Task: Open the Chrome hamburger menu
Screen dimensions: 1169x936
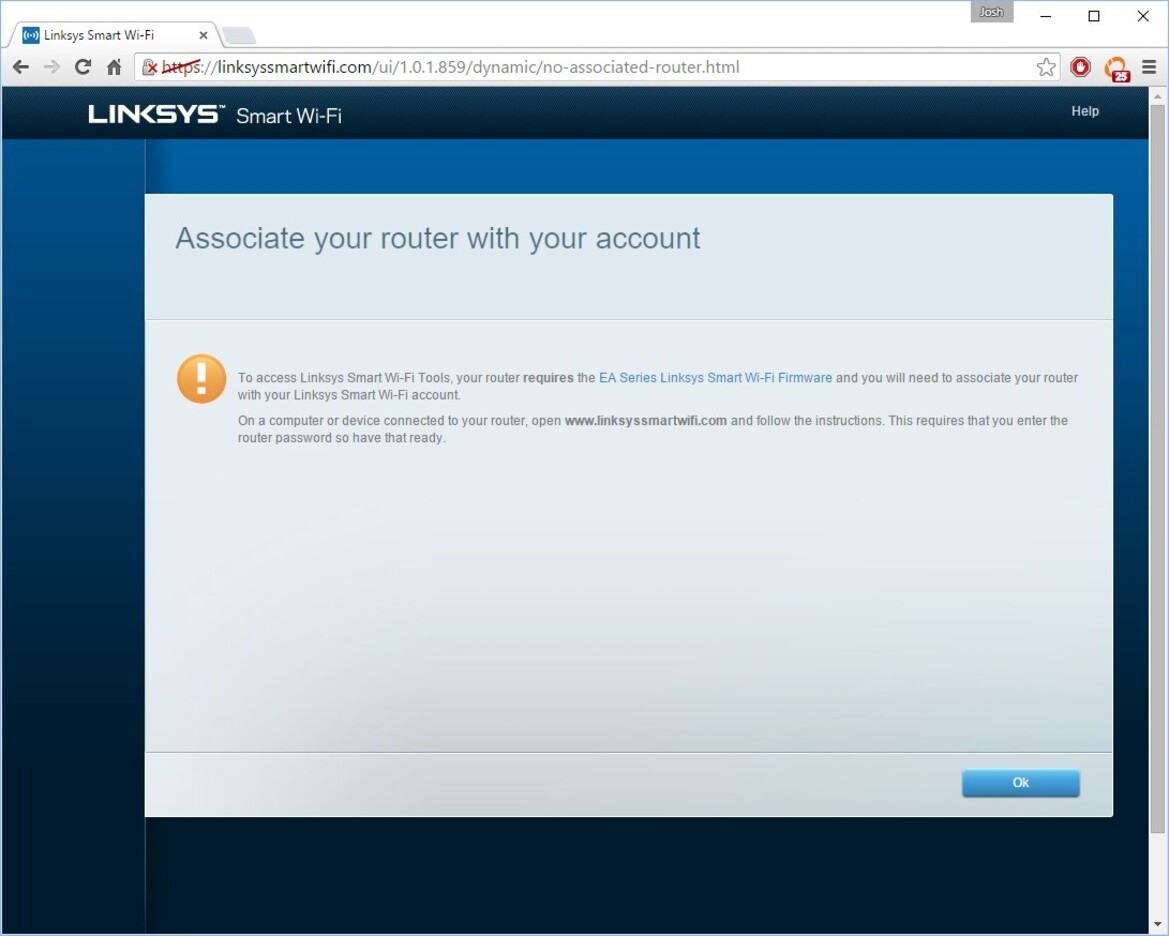Action: coord(1149,67)
